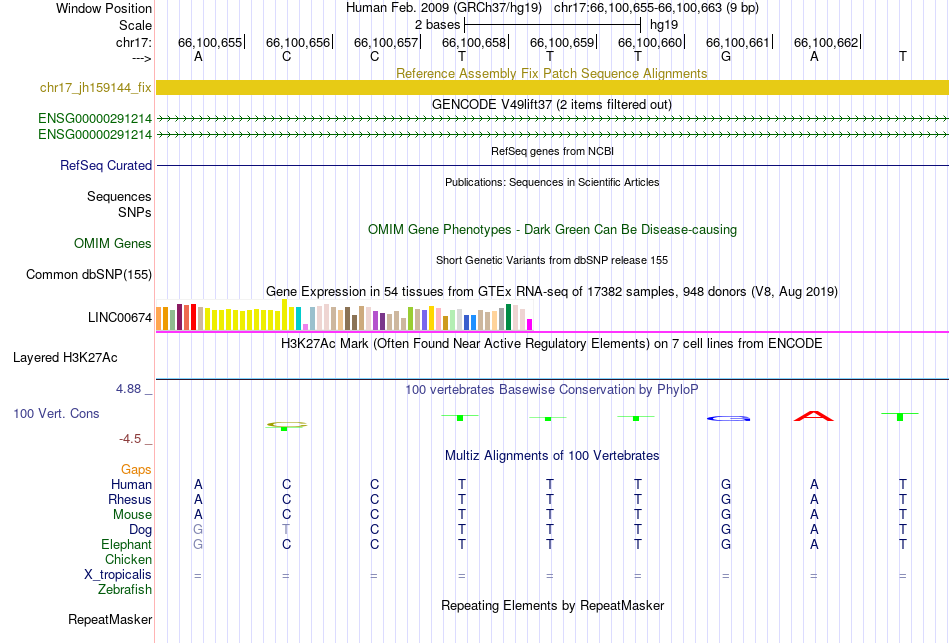Click the gray T in the Dog alignment row
The image size is (950, 643).
(x=286, y=530)
